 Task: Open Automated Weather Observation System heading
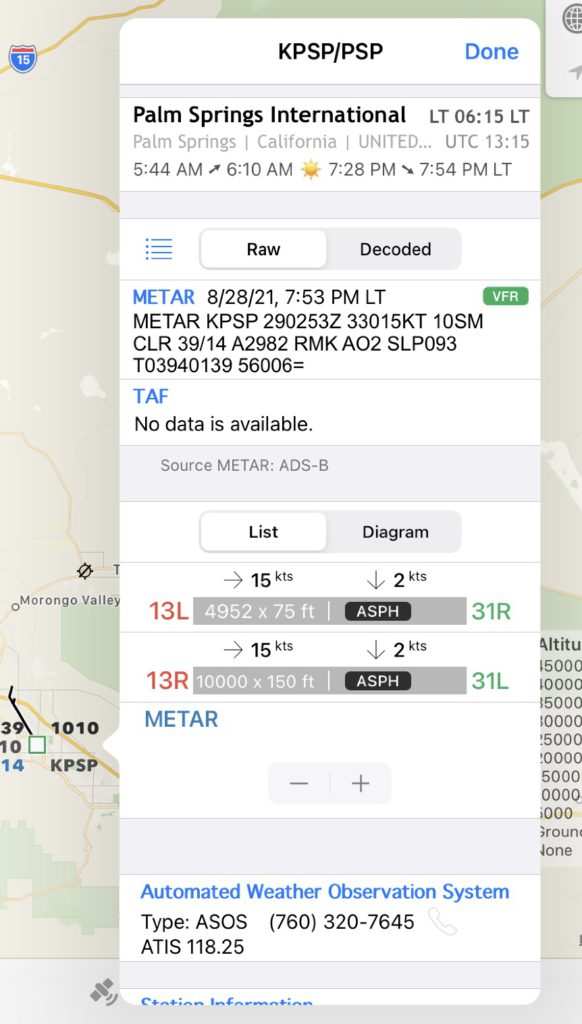(325, 891)
